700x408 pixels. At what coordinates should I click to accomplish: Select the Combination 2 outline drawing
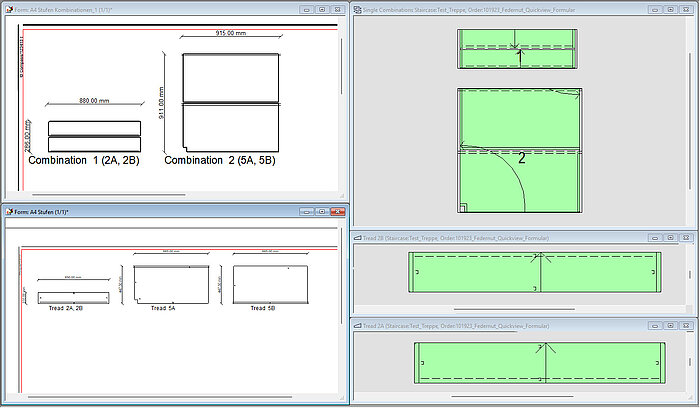[230, 103]
